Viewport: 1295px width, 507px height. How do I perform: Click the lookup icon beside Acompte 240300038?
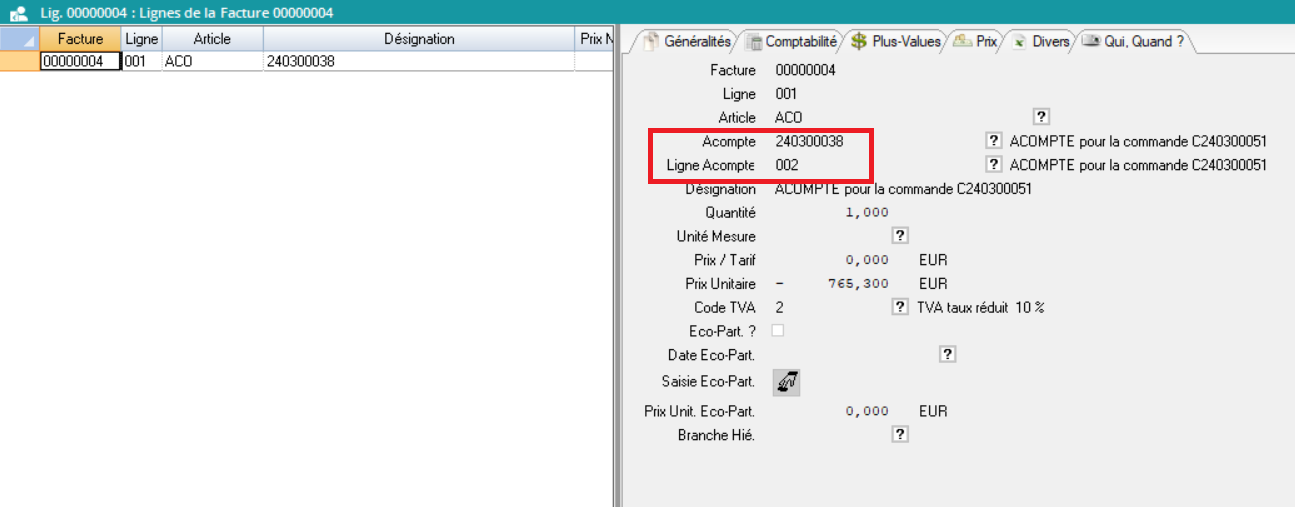point(994,141)
